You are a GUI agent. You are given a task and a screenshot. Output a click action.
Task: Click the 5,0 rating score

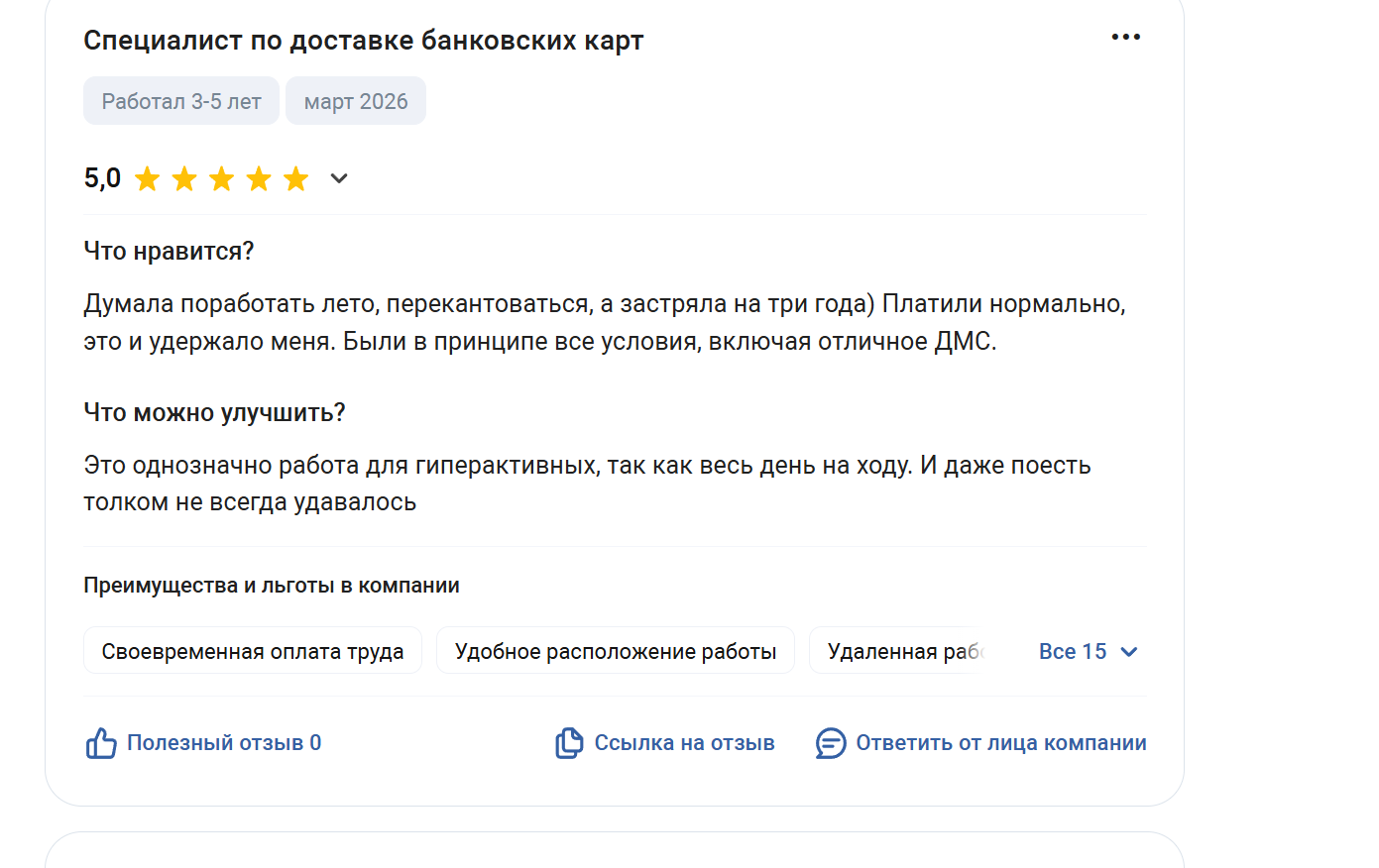[x=102, y=178]
